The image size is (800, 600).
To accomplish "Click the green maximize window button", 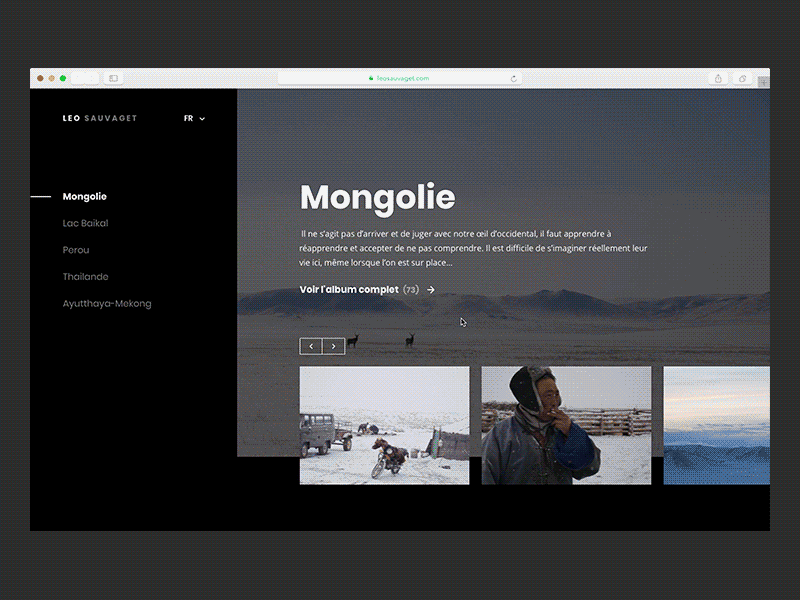I will tap(63, 78).
